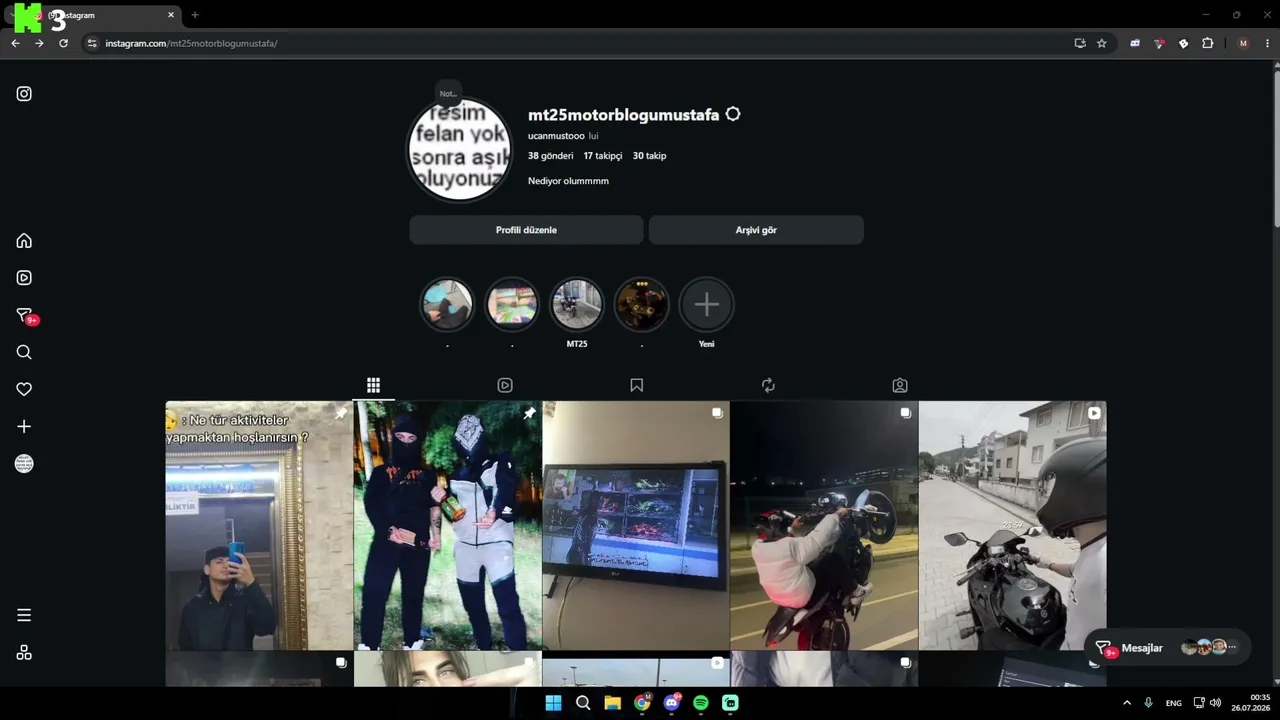
Task: Open the 30 takip following list
Action: (650, 156)
